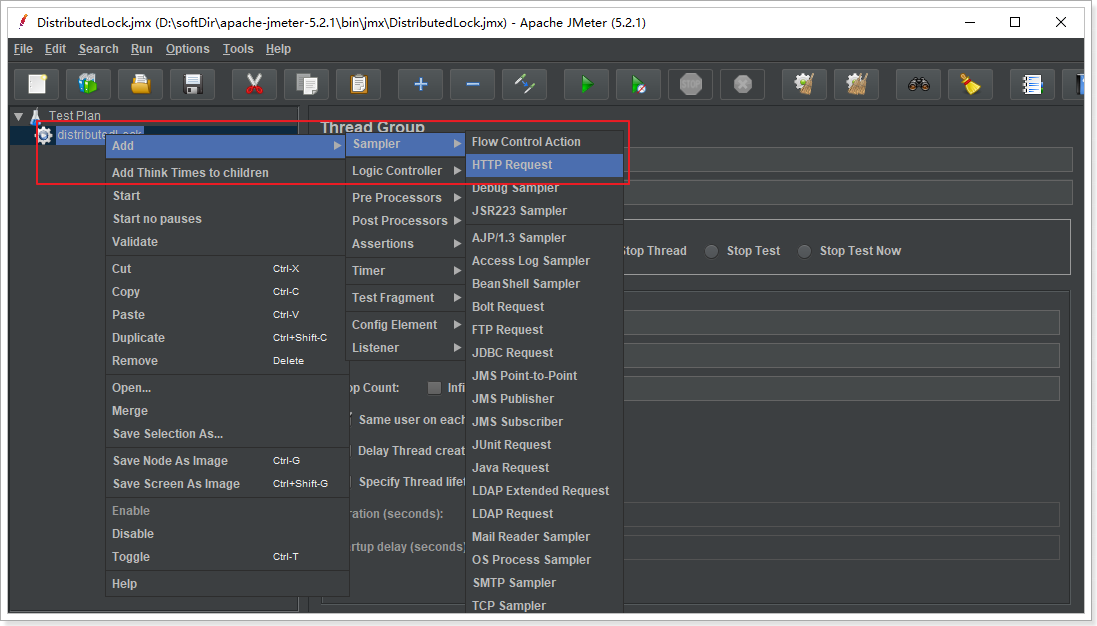Toggle the Infinite loop count checkbox
The height and width of the screenshot is (626, 1097).
pyautogui.click(x=434, y=387)
